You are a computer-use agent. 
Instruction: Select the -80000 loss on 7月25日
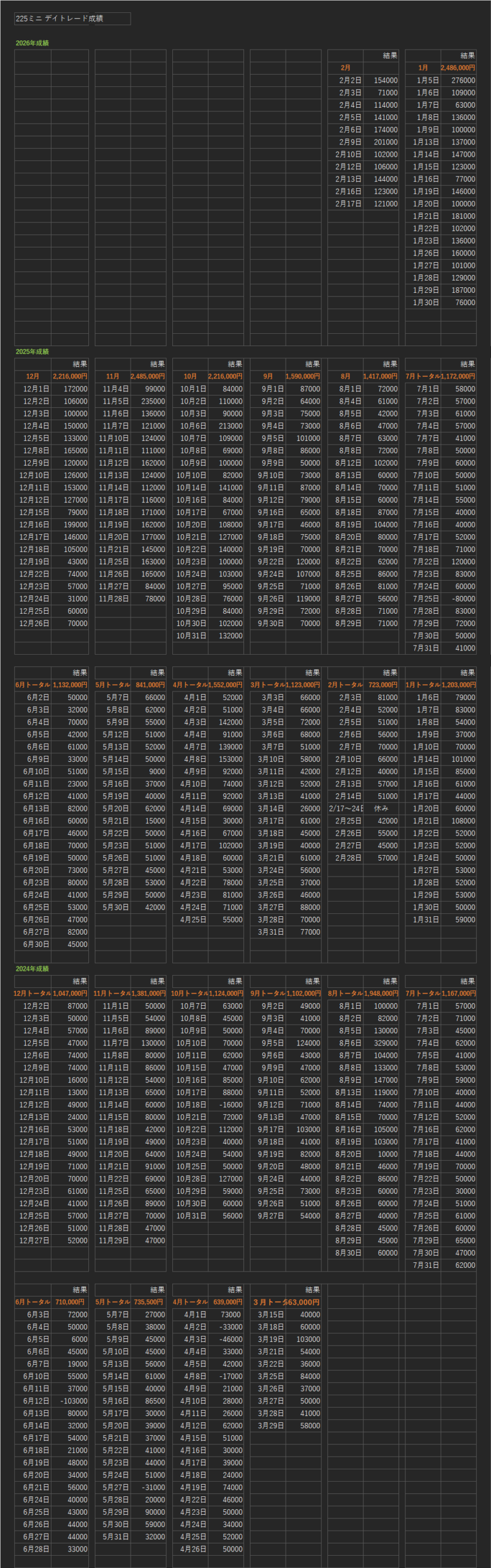(463, 598)
